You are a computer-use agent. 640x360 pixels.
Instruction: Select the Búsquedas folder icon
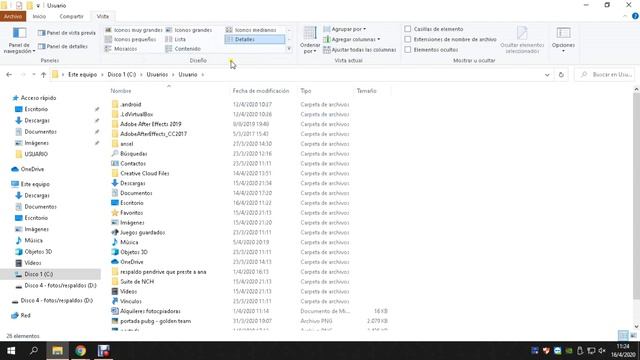point(115,153)
